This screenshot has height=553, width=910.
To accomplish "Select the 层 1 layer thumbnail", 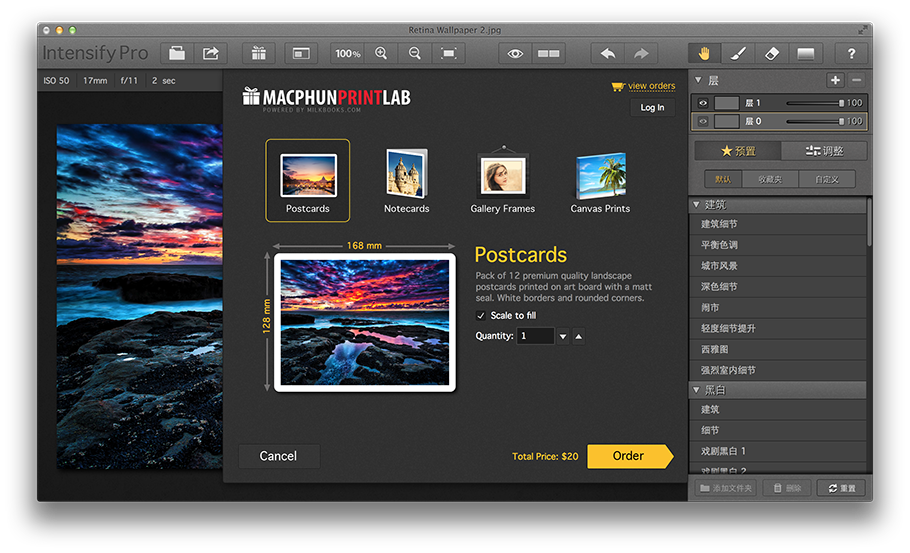I will point(726,103).
